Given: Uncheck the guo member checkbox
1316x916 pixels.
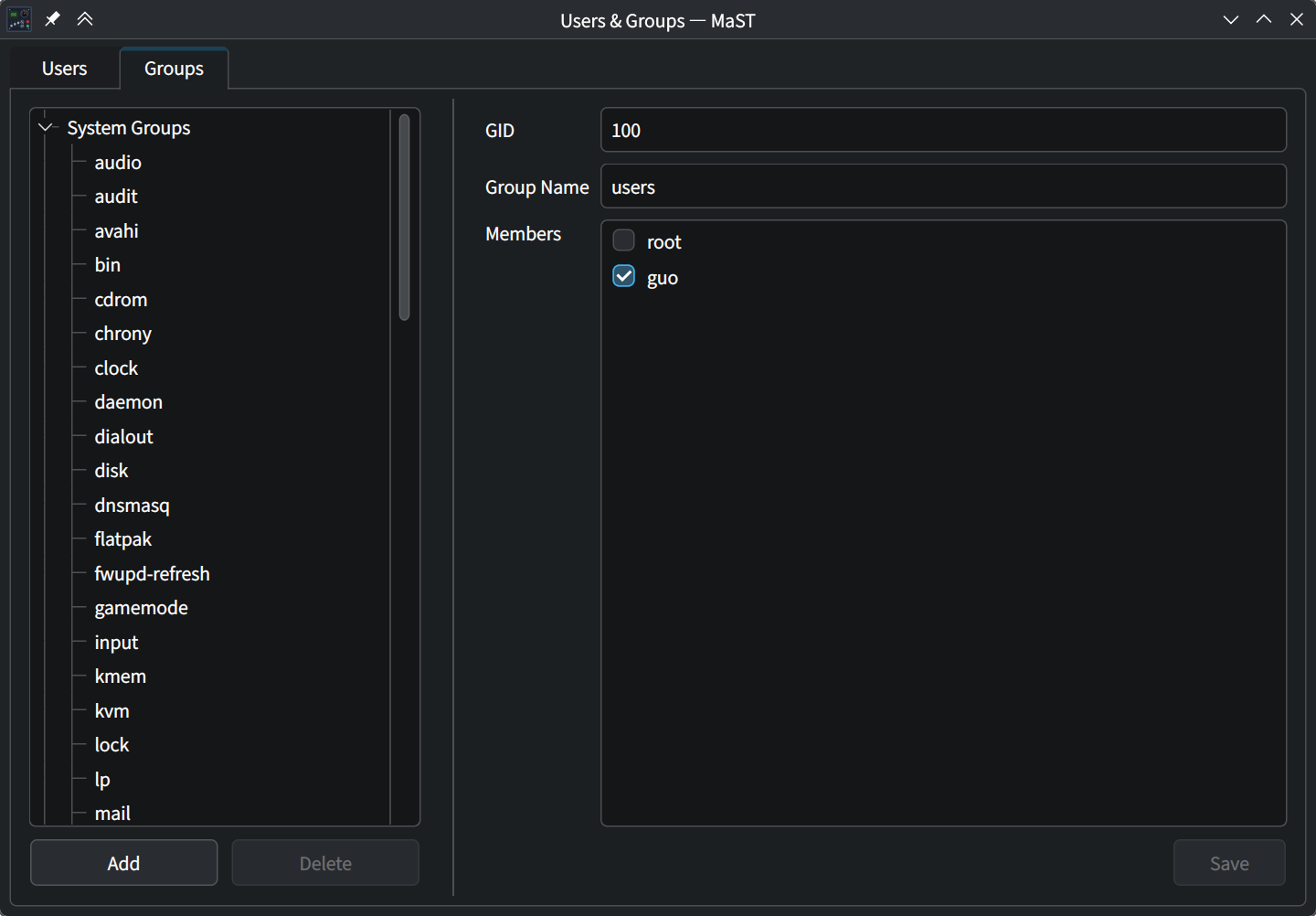Looking at the screenshot, I should coord(623,277).
